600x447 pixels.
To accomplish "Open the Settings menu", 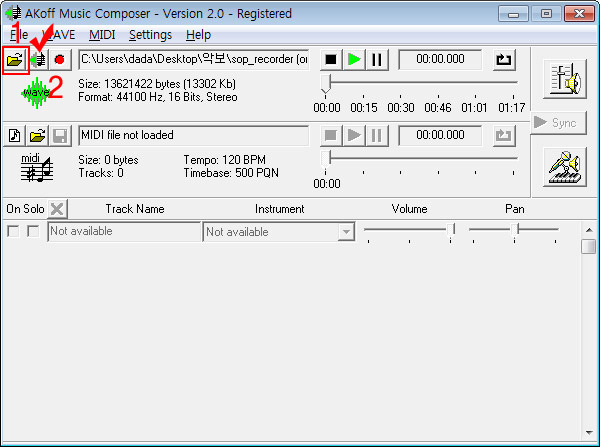I will pos(150,35).
